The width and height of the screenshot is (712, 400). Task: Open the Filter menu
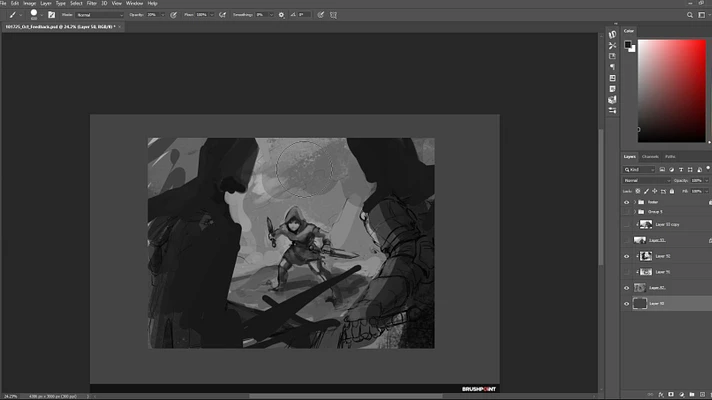[x=91, y=4]
